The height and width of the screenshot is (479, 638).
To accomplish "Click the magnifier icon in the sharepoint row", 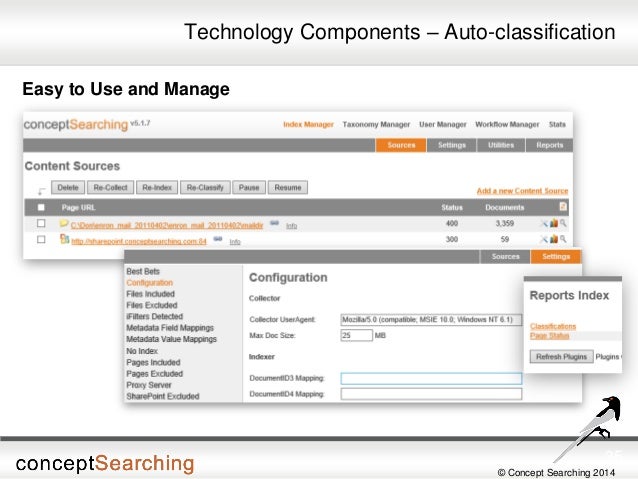I will click(x=563, y=239).
